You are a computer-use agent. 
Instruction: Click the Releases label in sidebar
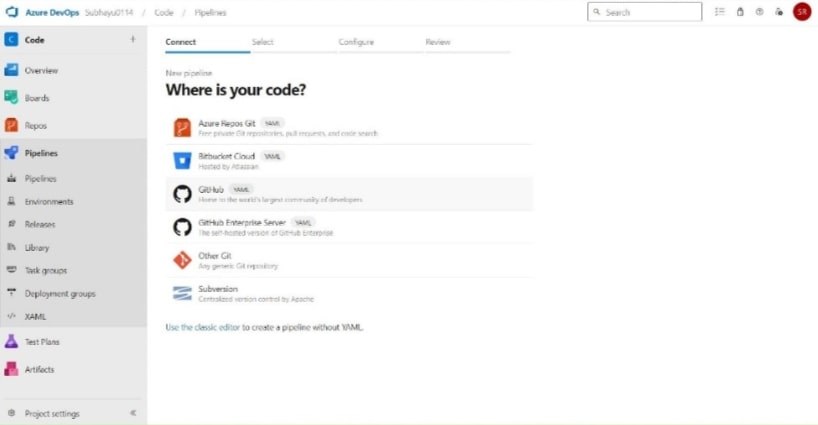pos(40,224)
